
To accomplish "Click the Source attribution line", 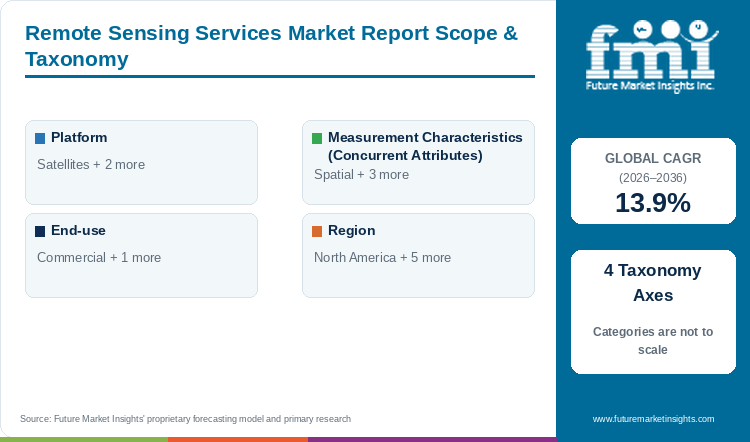I will (185, 419).
